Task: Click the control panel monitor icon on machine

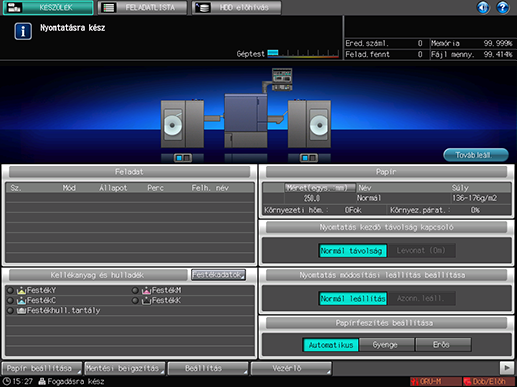Action: [282, 79]
